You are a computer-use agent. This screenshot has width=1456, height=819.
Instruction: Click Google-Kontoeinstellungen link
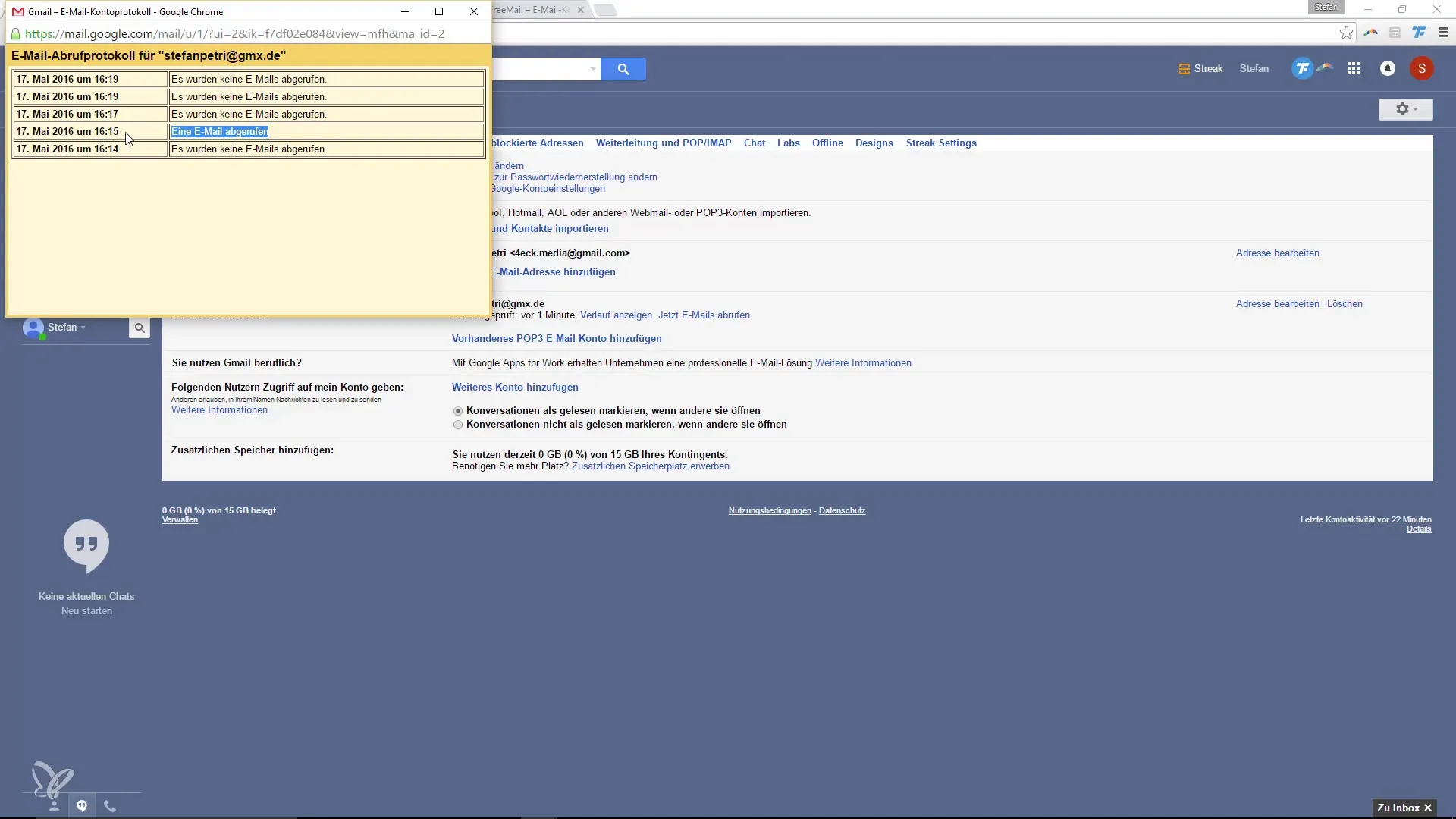click(x=548, y=189)
